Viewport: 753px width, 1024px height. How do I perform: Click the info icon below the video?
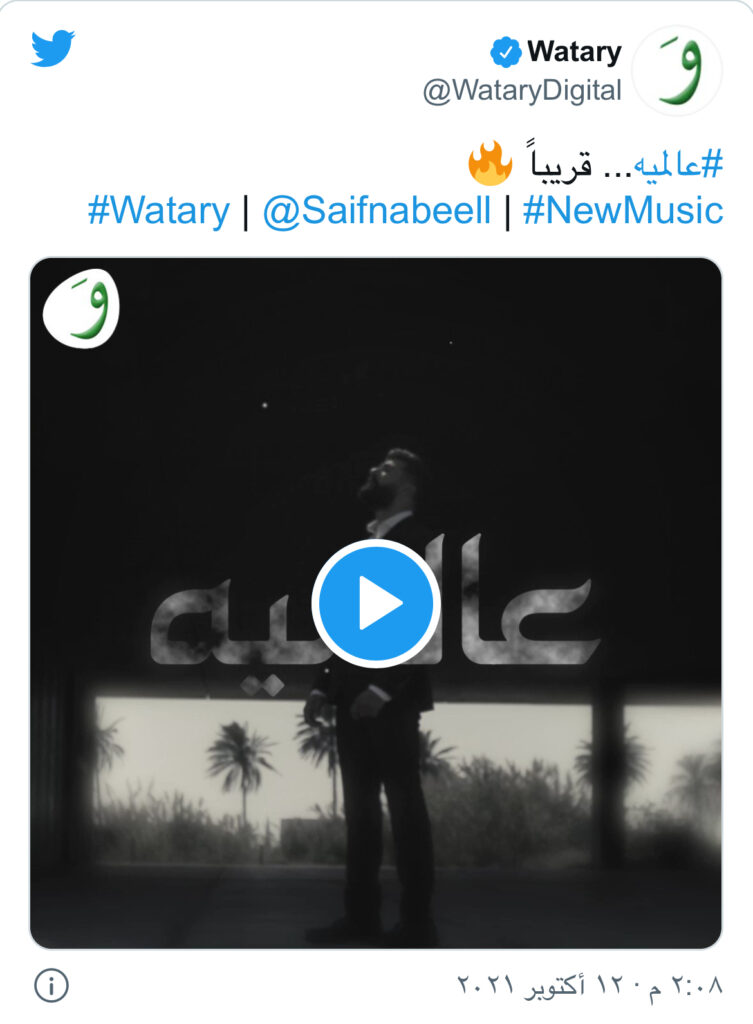click(51, 985)
